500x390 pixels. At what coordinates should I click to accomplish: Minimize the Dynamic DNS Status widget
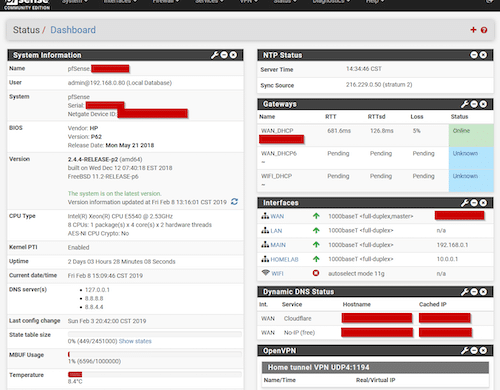[x=474, y=292]
